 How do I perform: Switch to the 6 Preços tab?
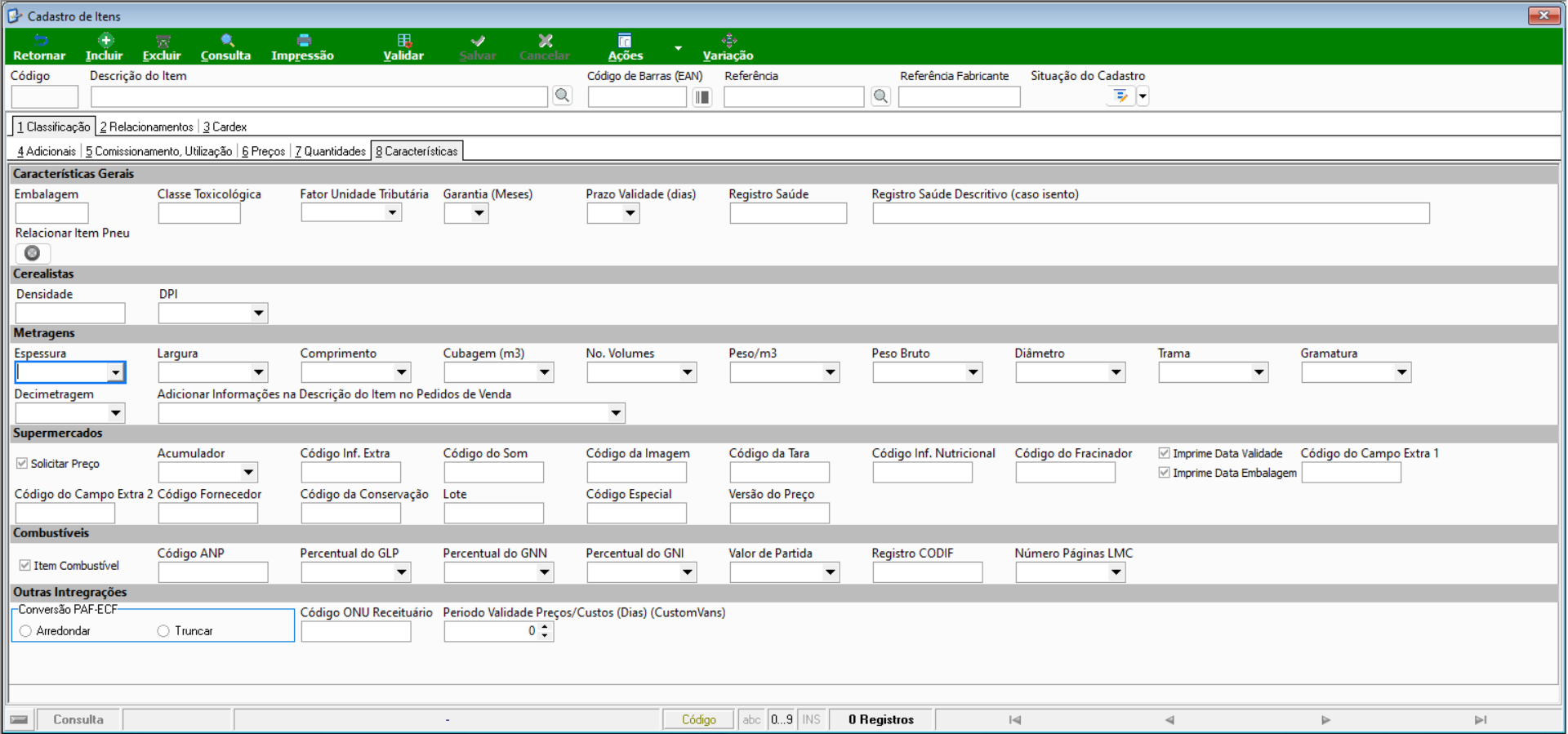coord(264,151)
